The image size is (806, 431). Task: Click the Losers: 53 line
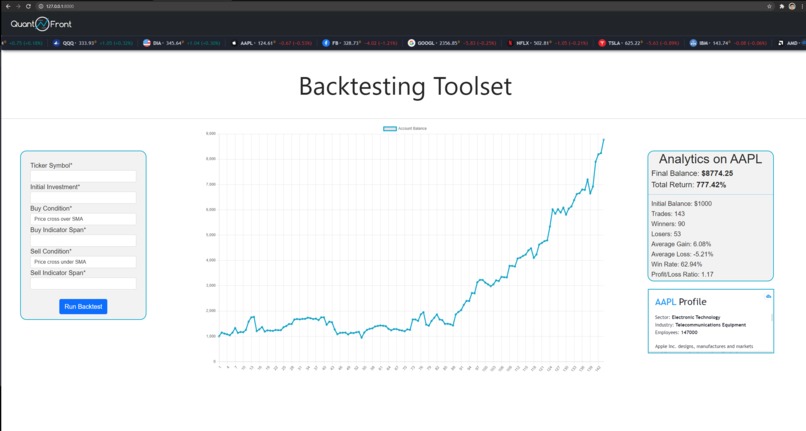tap(666, 234)
